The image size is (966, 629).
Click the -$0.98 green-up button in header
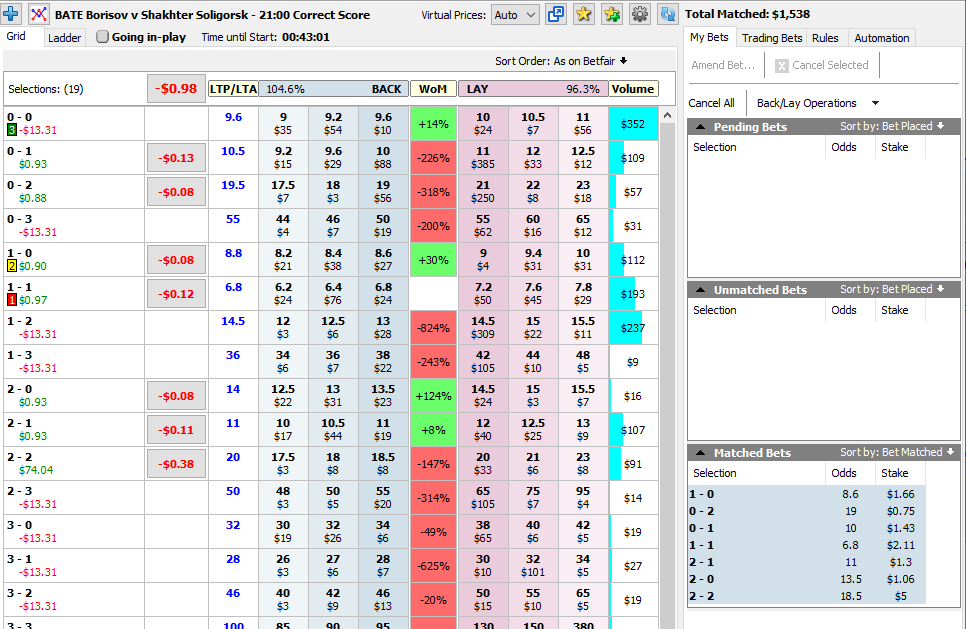click(x=177, y=89)
